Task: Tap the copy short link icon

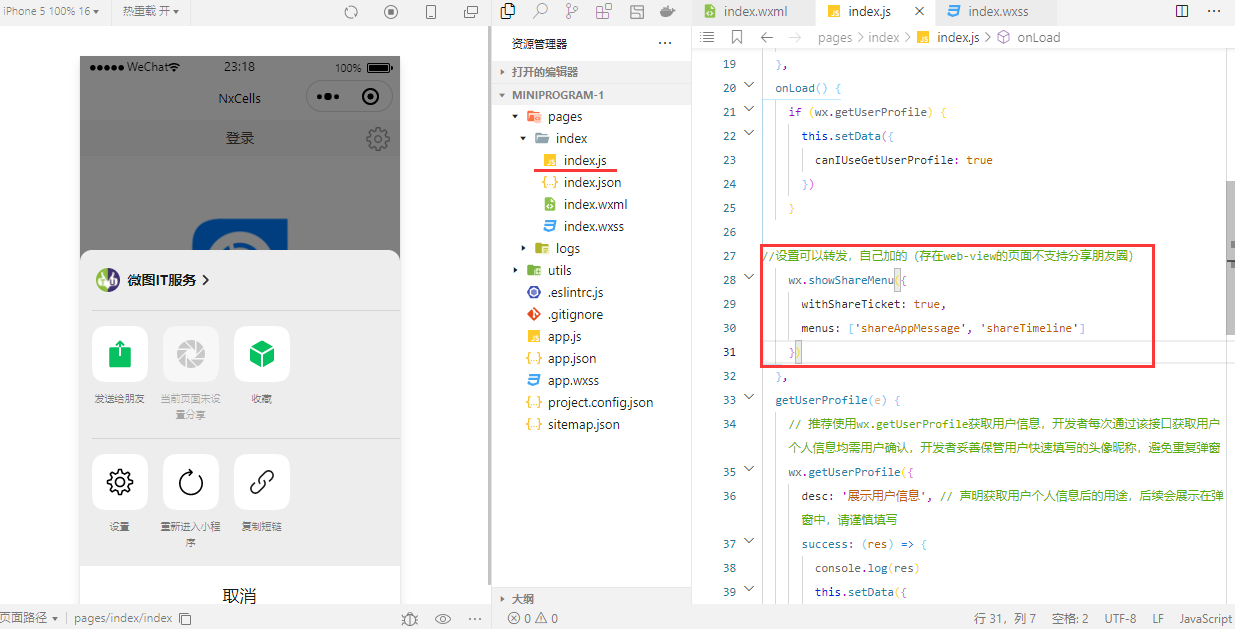Action: [x=262, y=483]
